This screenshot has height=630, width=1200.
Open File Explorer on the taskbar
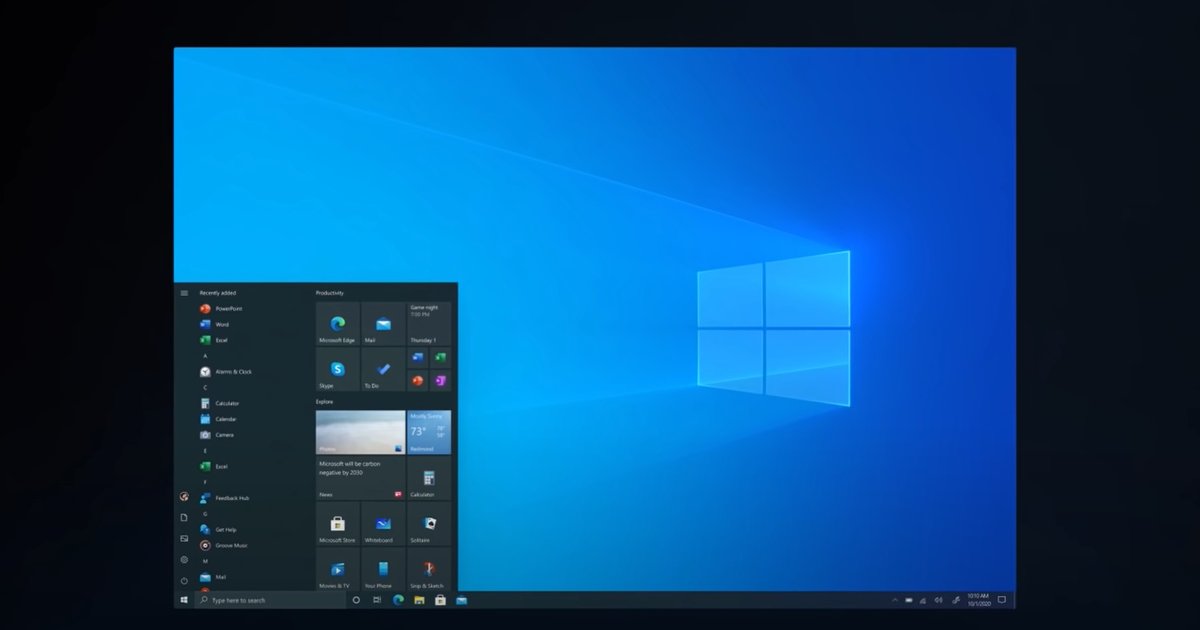point(419,601)
